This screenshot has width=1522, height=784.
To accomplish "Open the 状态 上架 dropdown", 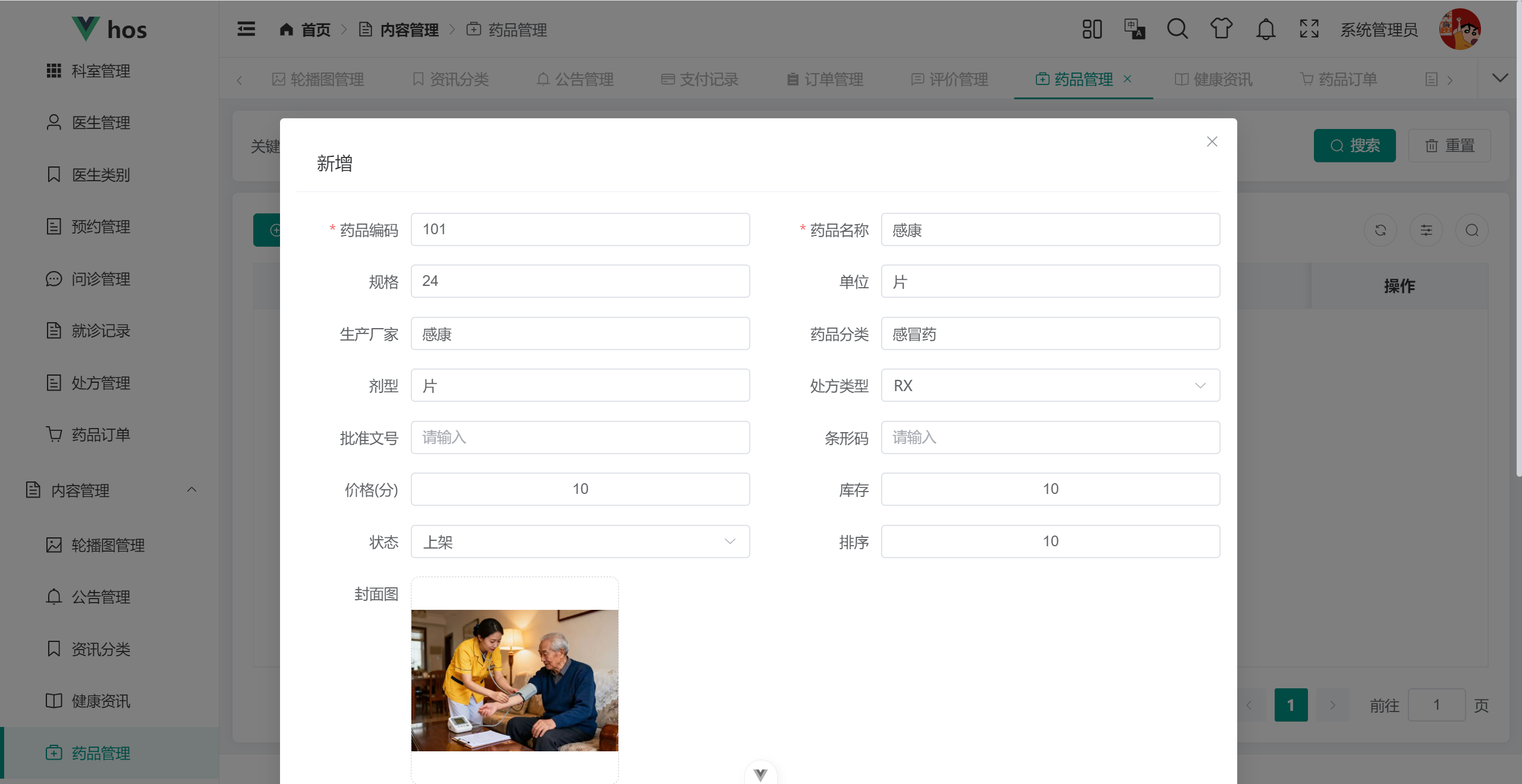I will coord(580,541).
